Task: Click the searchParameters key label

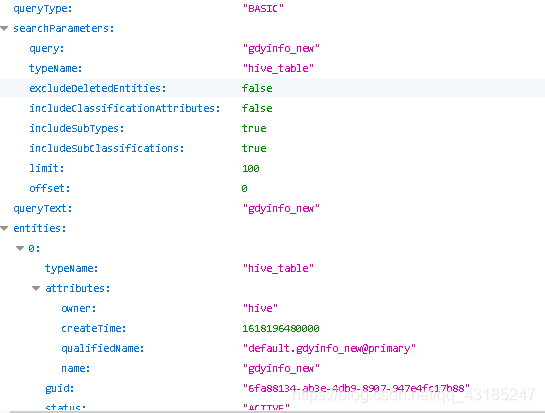Action: 64,29
